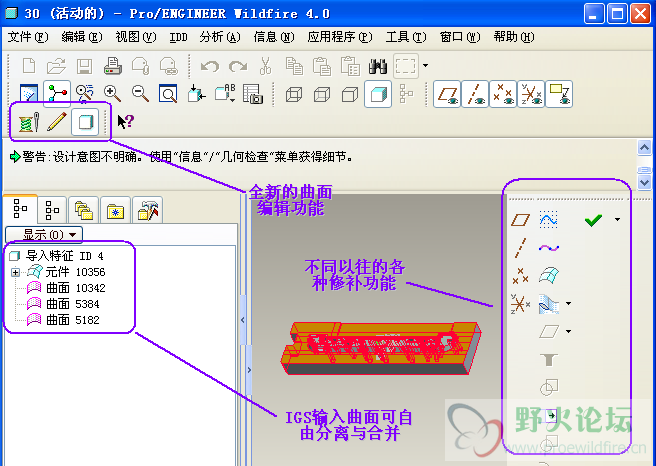Open dropdown arrow beside selection box icon
Image resolution: width=656 pixels, height=466 pixels.
pos(425,65)
